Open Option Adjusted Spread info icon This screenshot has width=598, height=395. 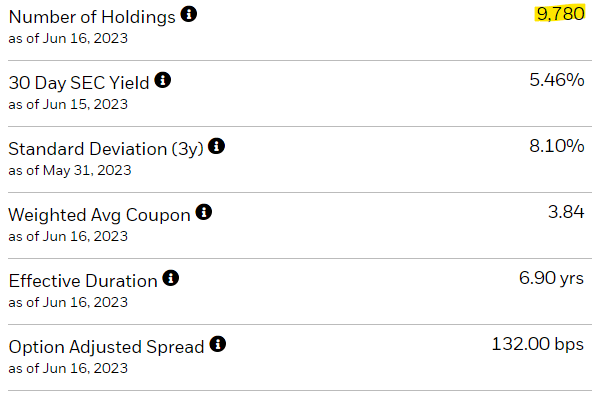pyautogui.click(x=218, y=344)
